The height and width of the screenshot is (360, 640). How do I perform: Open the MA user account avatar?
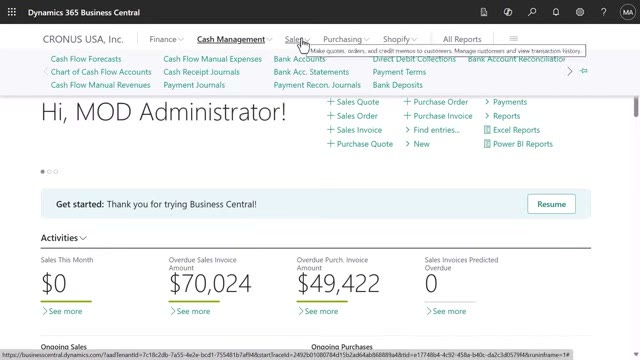628,12
